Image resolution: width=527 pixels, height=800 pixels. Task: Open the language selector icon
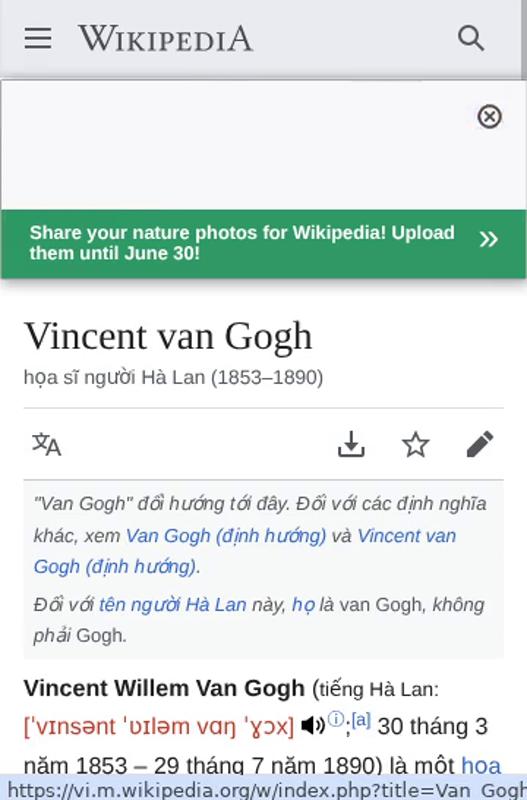tap(46, 444)
